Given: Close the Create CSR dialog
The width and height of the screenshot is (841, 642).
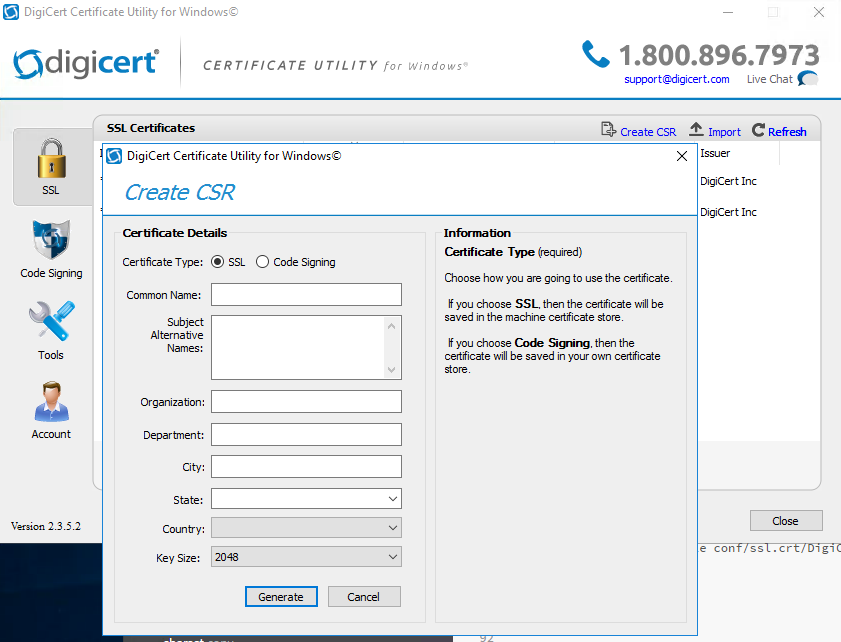Looking at the screenshot, I should [682, 156].
